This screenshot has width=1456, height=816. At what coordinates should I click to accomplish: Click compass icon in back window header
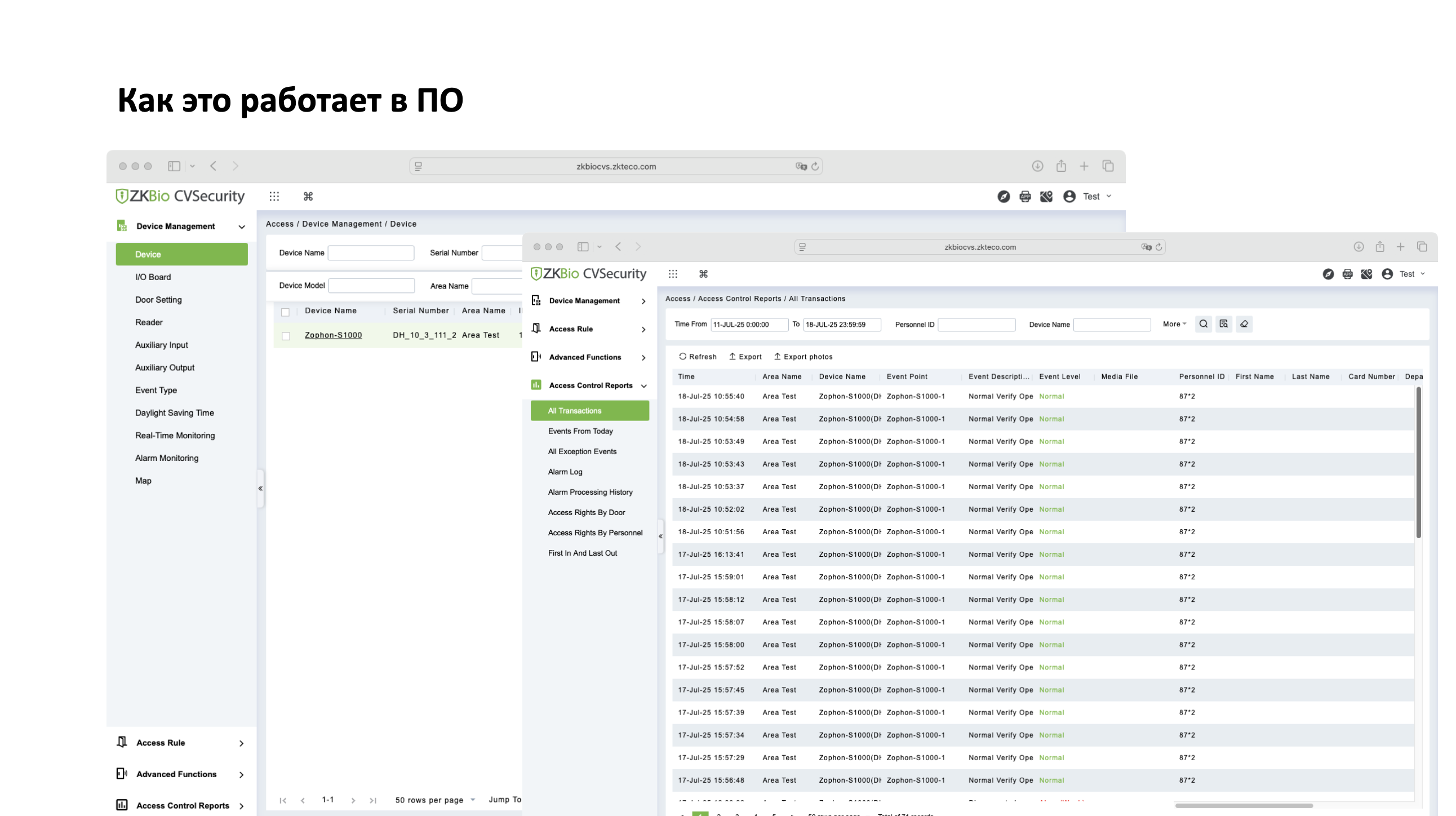coord(1004,196)
